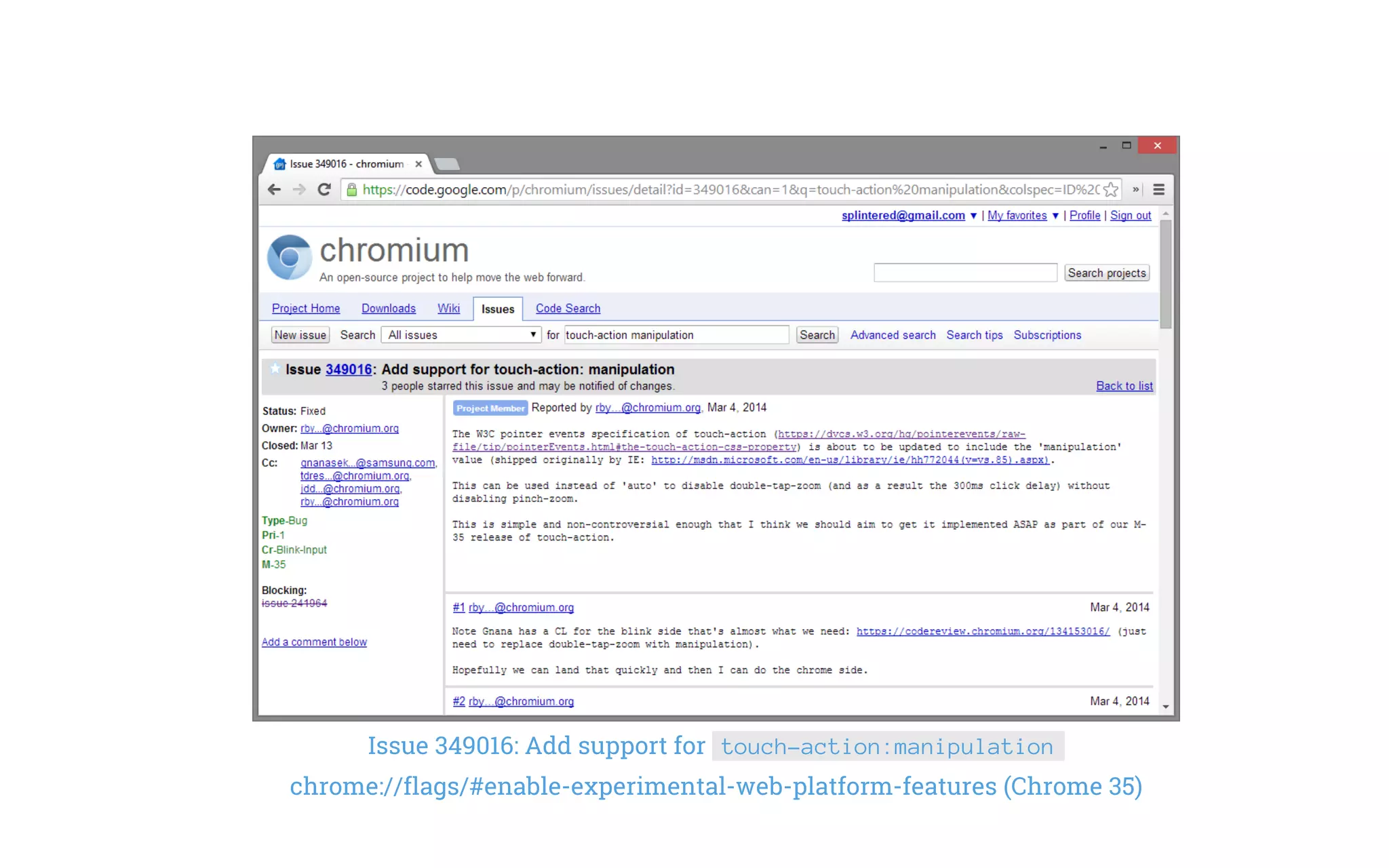Click the browser back arrow
This screenshot has height=868, width=1389.
tap(274, 190)
